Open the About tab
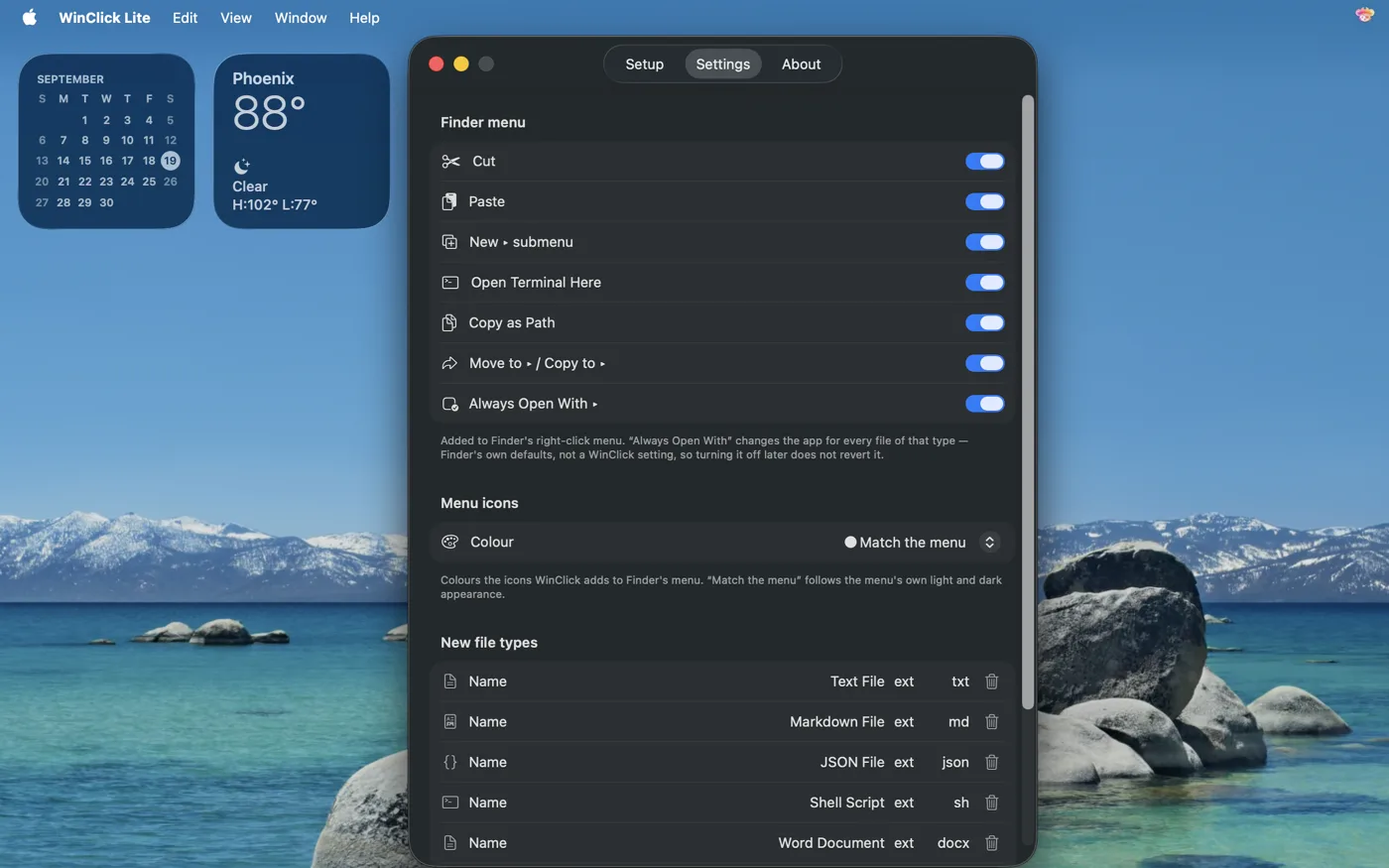1389x868 pixels. [x=802, y=63]
